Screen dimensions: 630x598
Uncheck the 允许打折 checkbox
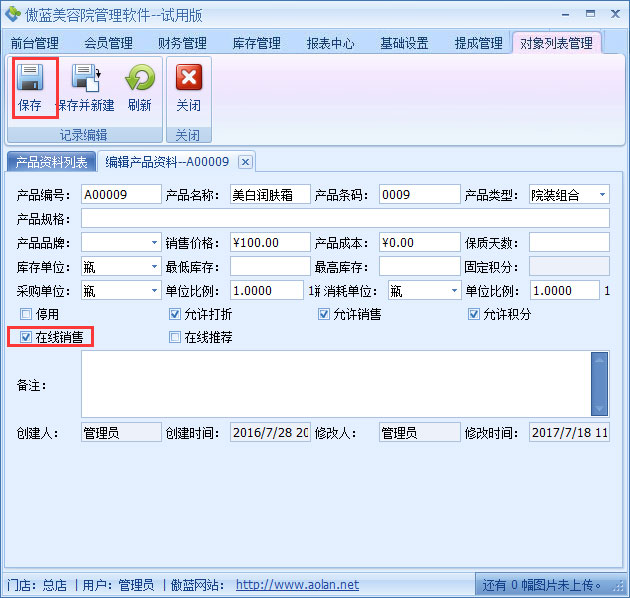click(175, 314)
